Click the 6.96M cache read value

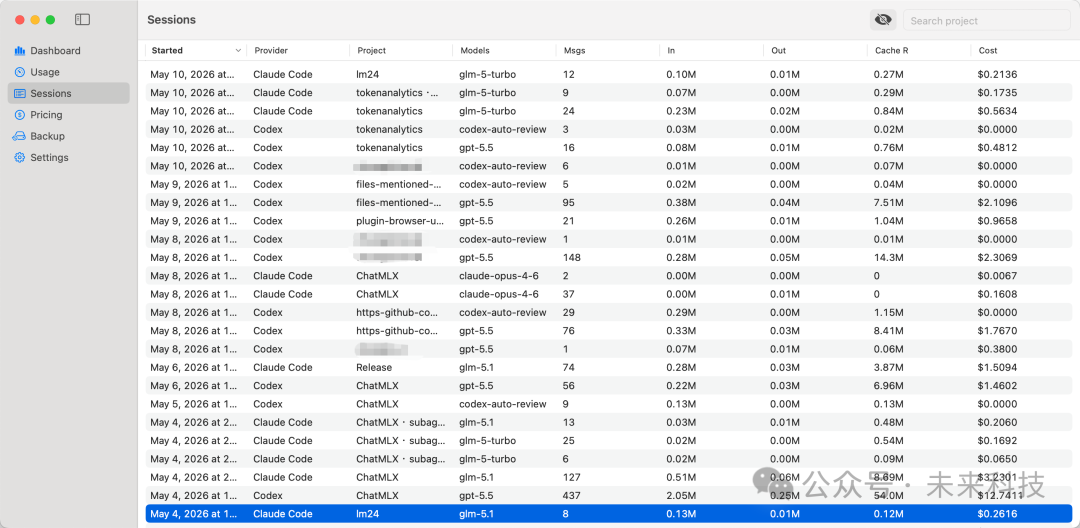[x=889, y=386]
